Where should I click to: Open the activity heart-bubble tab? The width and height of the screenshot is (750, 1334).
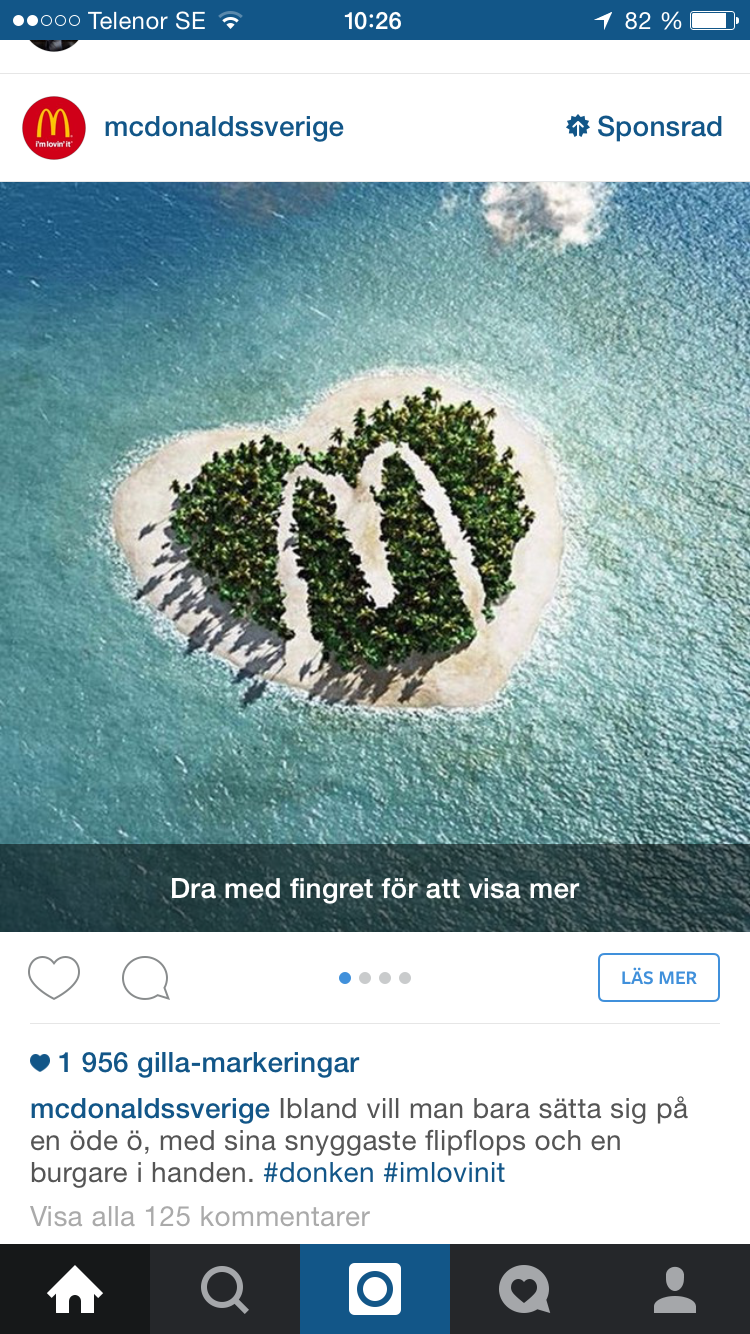[525, 1289]
